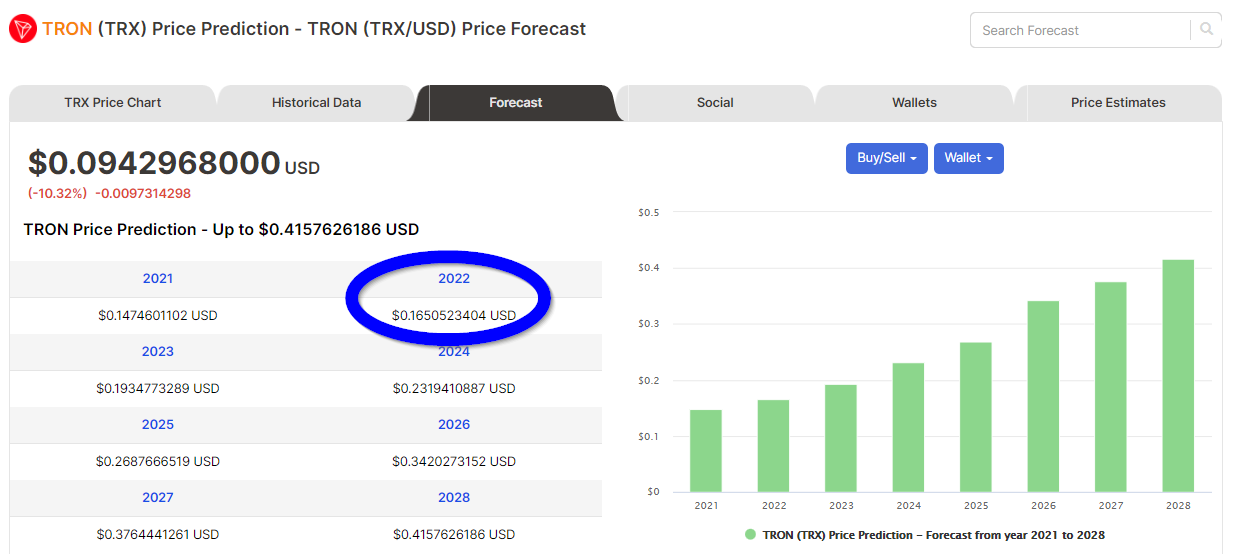The height and width of the screenshot is (554, 1238).
Task: Click the 2026 bar in chart
Action: click(1043, 396)
